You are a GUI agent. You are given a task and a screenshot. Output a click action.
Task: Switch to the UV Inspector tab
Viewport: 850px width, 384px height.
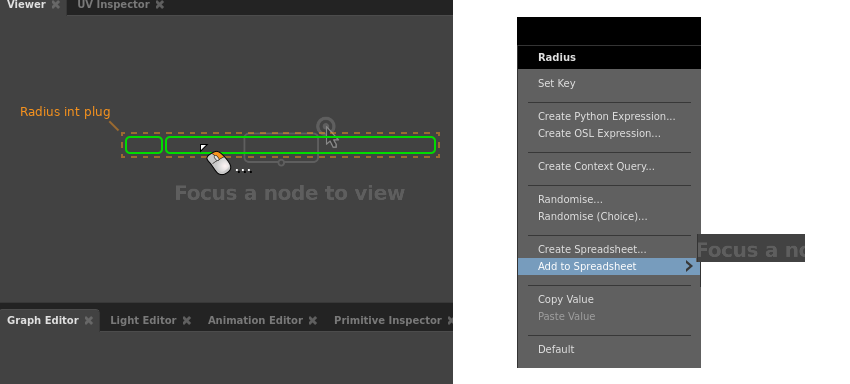[x=113, y=4]
